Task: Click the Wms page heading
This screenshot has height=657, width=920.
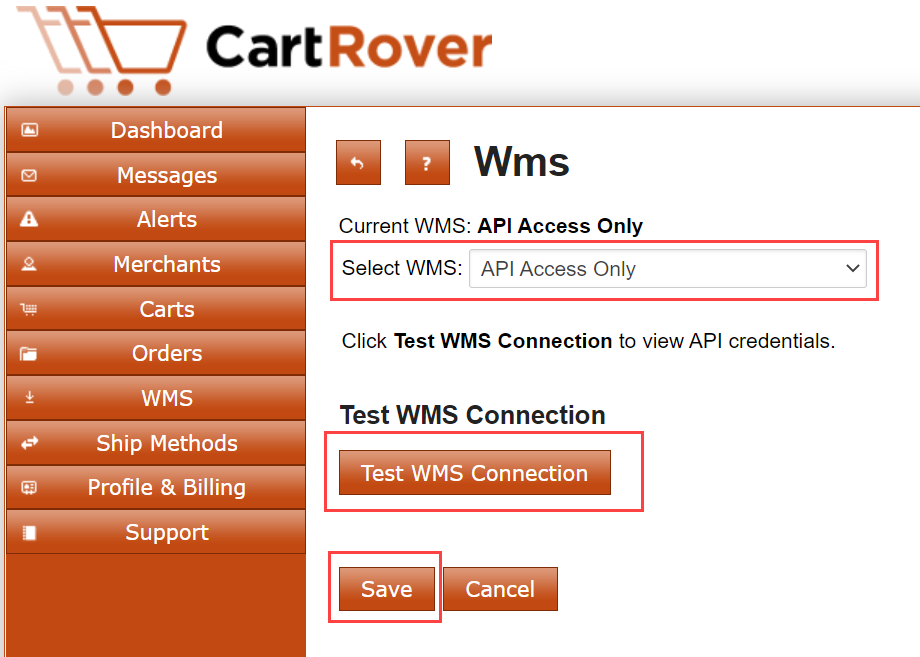Action: [x=522, y=162]
